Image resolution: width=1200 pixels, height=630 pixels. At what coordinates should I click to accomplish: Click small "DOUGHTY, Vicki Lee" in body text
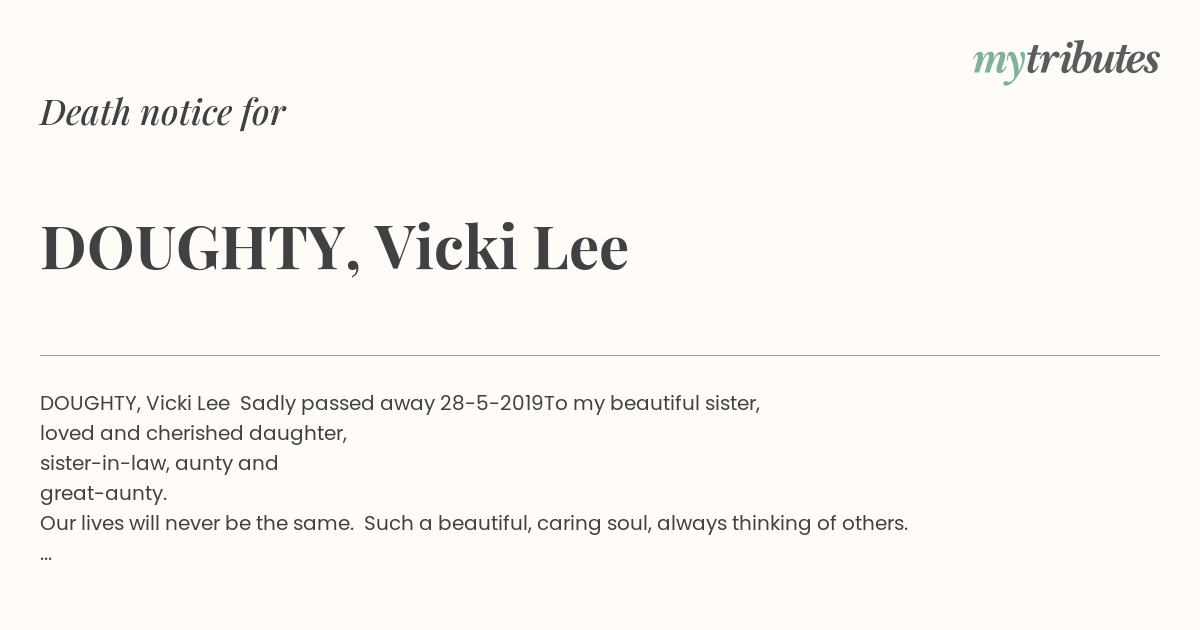135,404
